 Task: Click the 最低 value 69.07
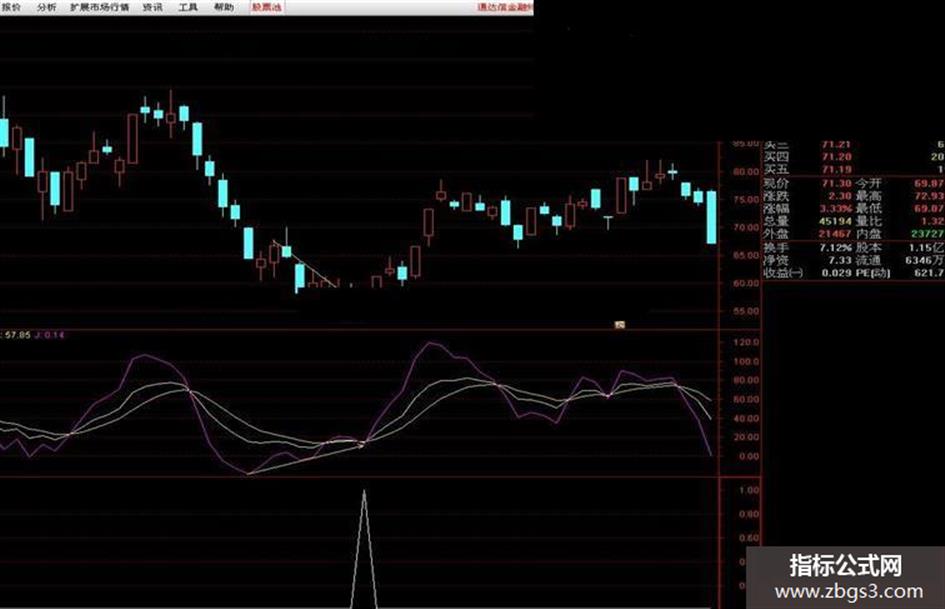[929, 209]
